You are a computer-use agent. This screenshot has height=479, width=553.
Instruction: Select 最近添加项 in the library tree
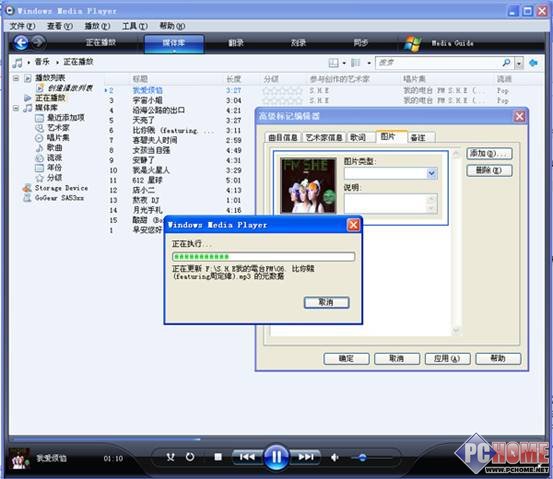66,117
